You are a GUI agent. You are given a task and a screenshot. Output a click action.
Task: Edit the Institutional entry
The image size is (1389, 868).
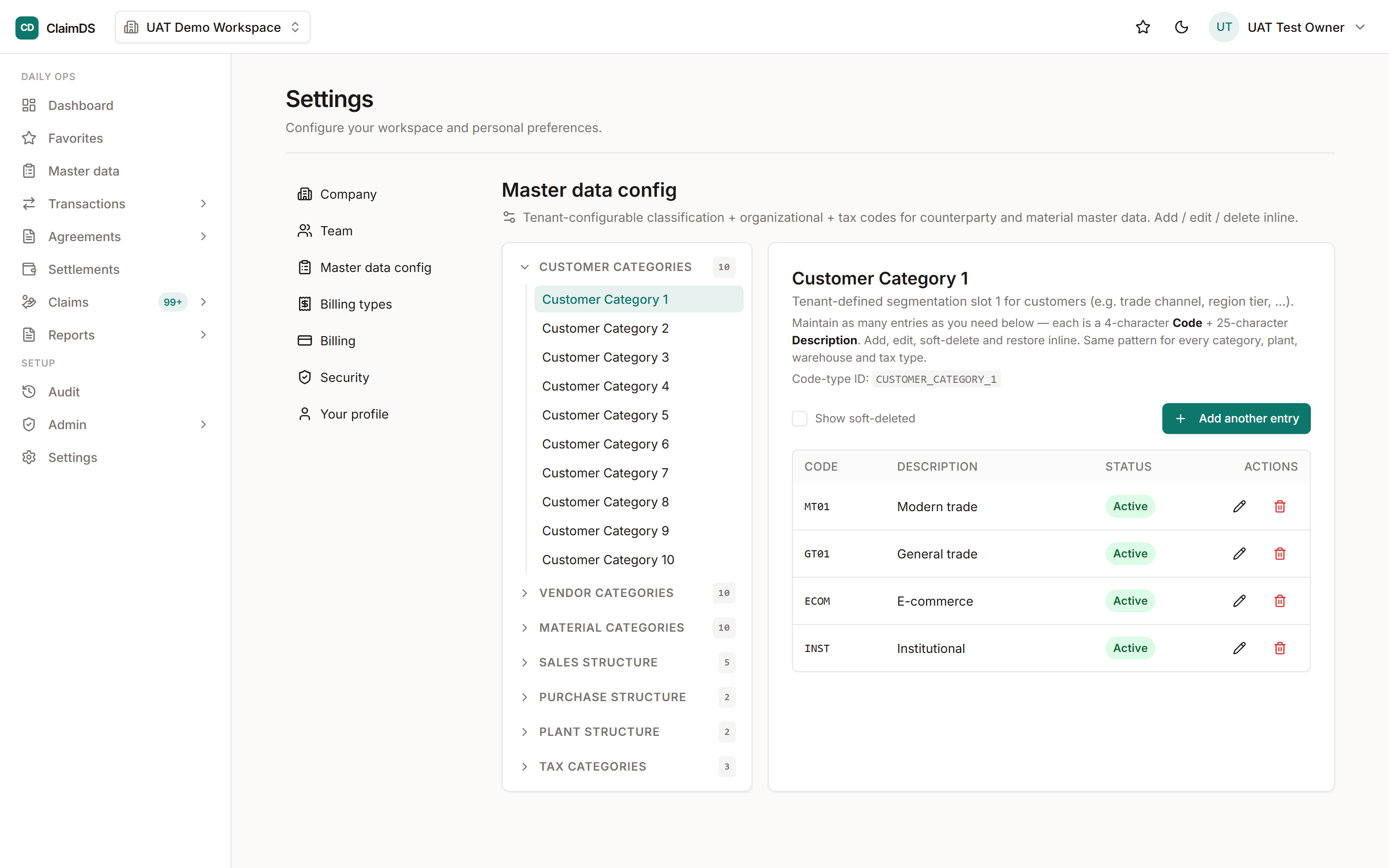coord(1239,648)
